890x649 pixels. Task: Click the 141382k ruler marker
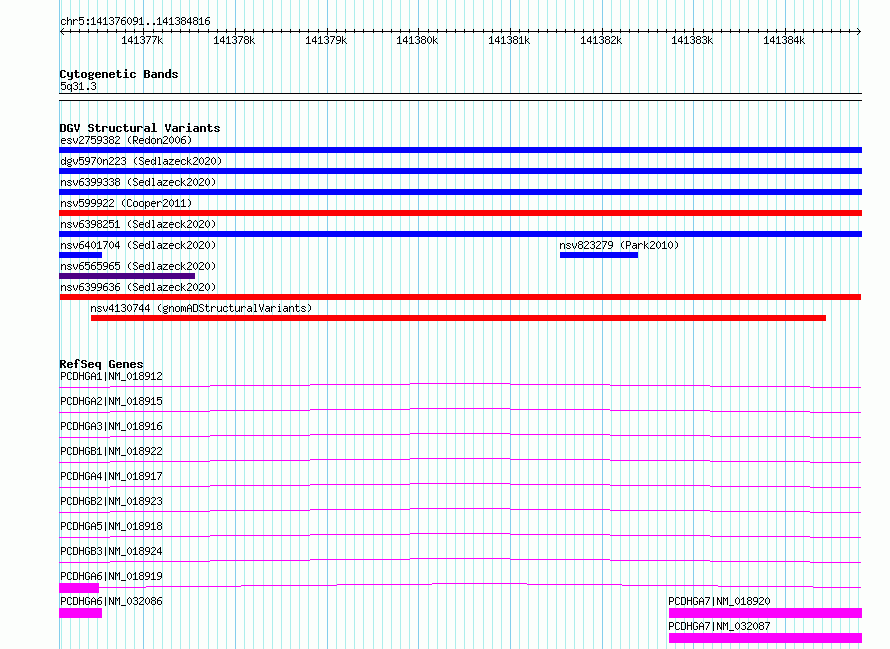coord(601,40)
